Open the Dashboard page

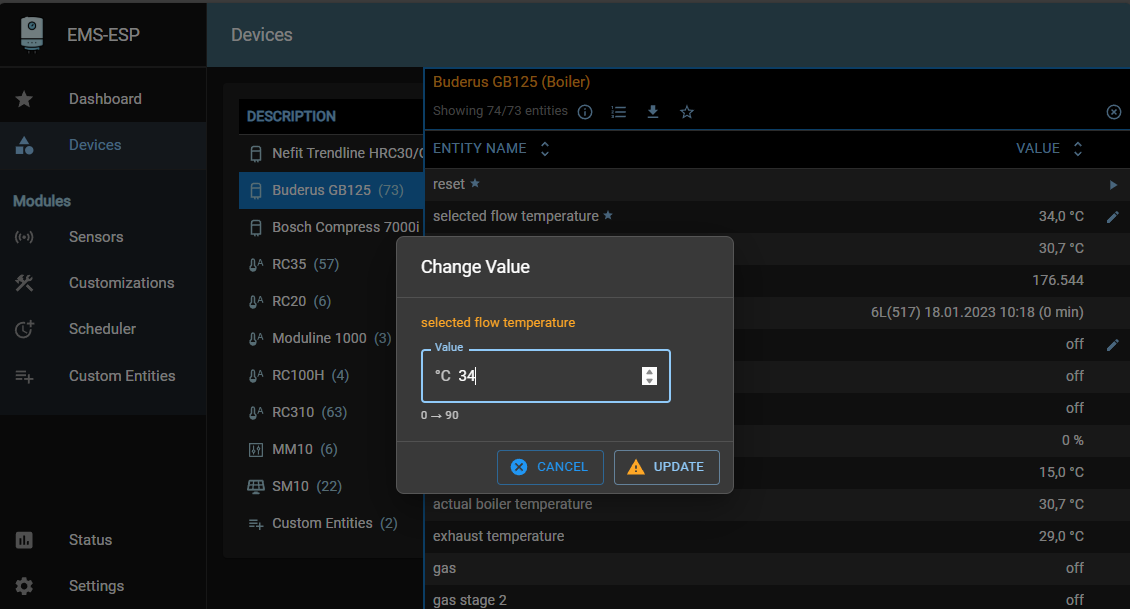point(104,99)
